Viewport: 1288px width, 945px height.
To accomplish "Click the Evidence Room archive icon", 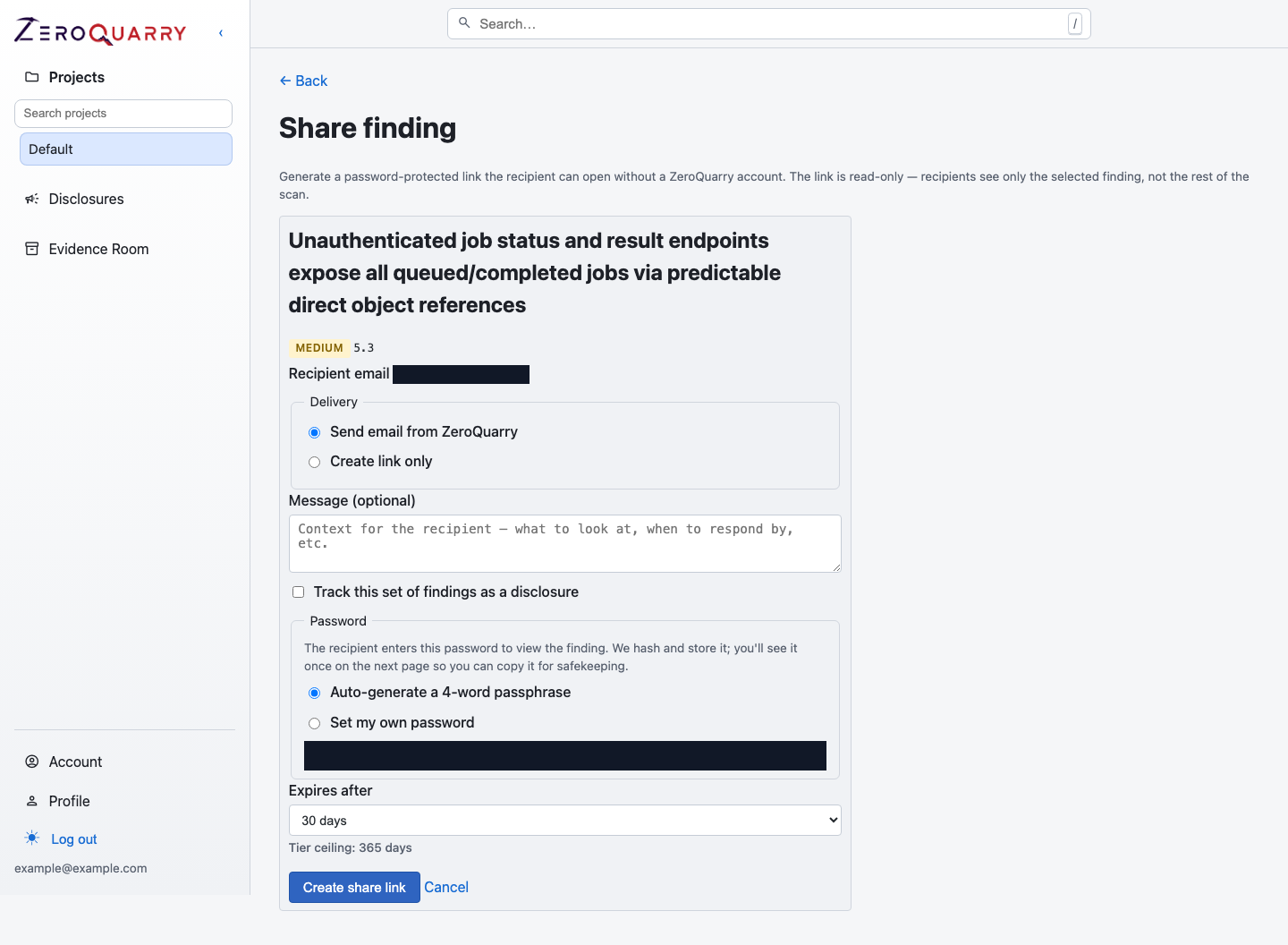I will click(32, 249).
